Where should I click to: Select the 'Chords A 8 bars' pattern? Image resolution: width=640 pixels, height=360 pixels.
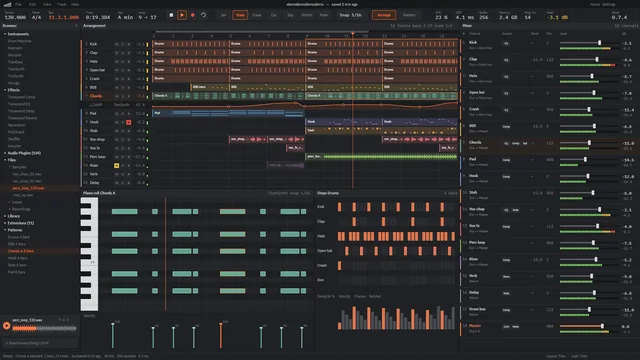click(21, 251)
